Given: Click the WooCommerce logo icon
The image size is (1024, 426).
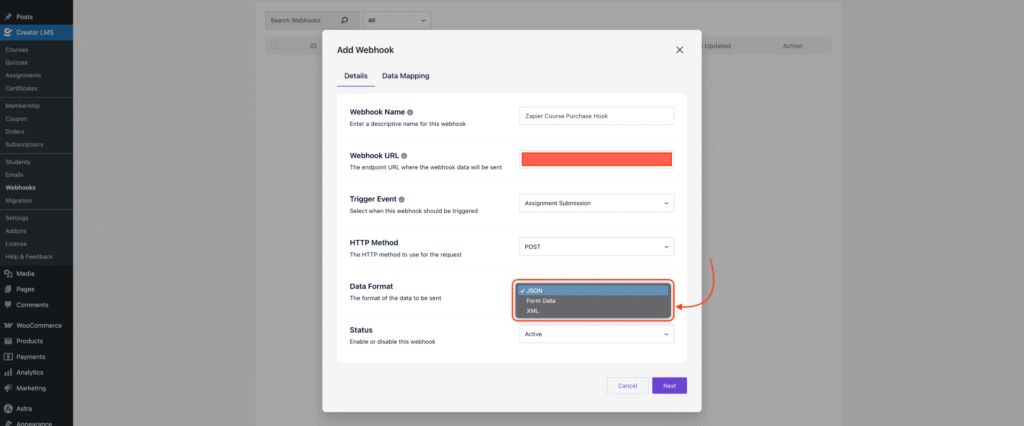Looking at the screenshot, I should click(8, 325).
